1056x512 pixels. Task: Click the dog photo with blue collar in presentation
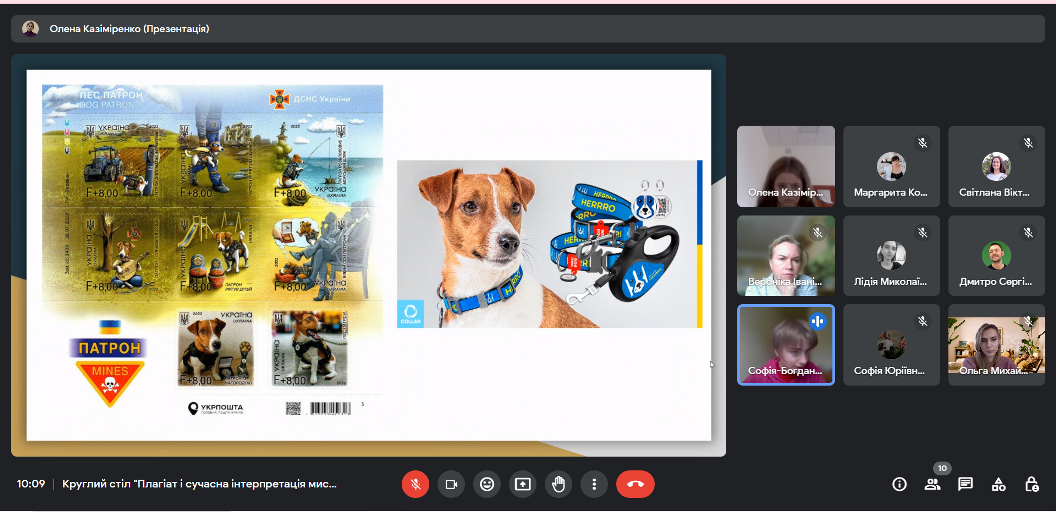point(550,244)
